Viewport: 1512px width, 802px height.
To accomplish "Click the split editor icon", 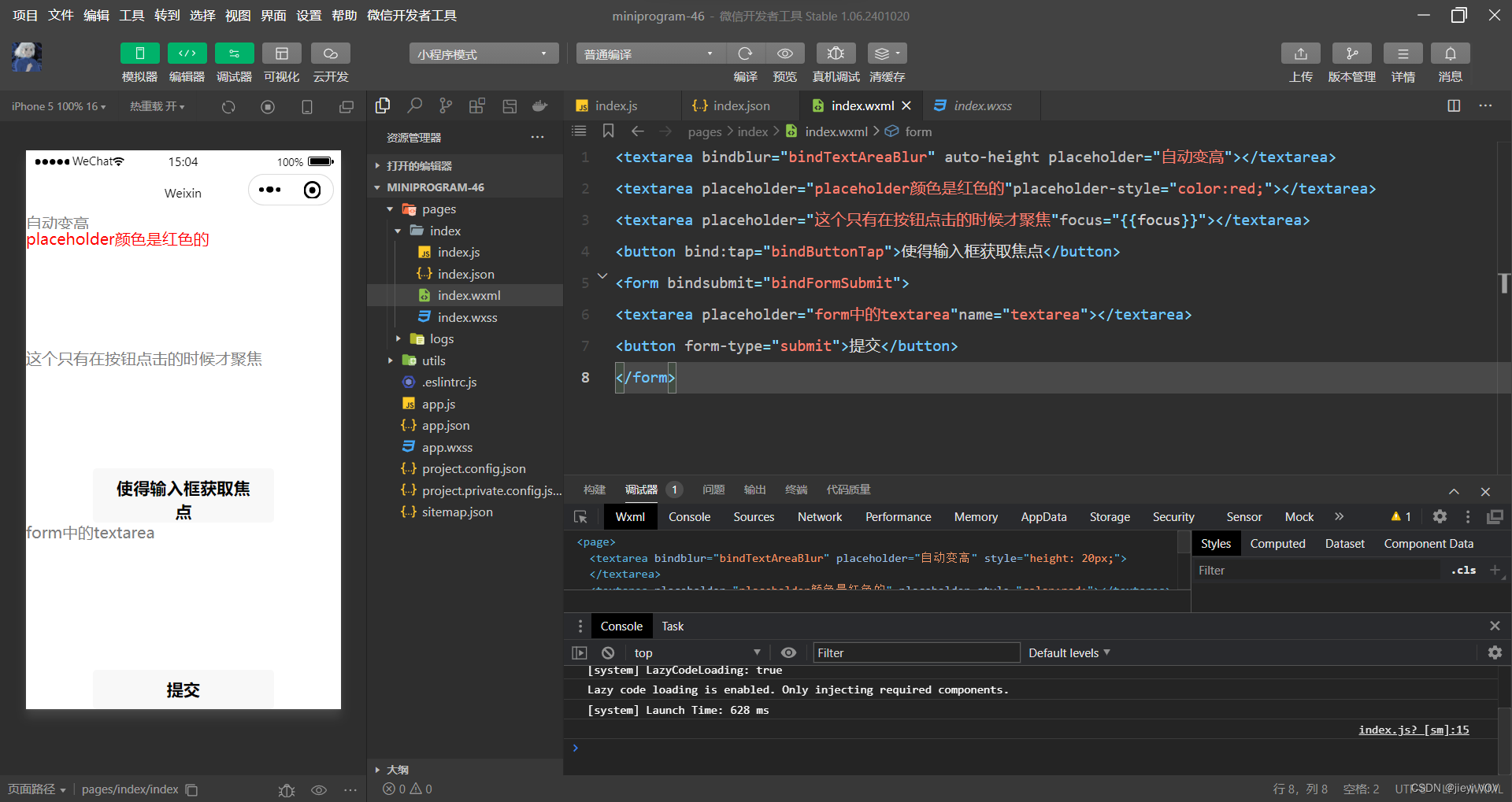I will click(1454, 105).
